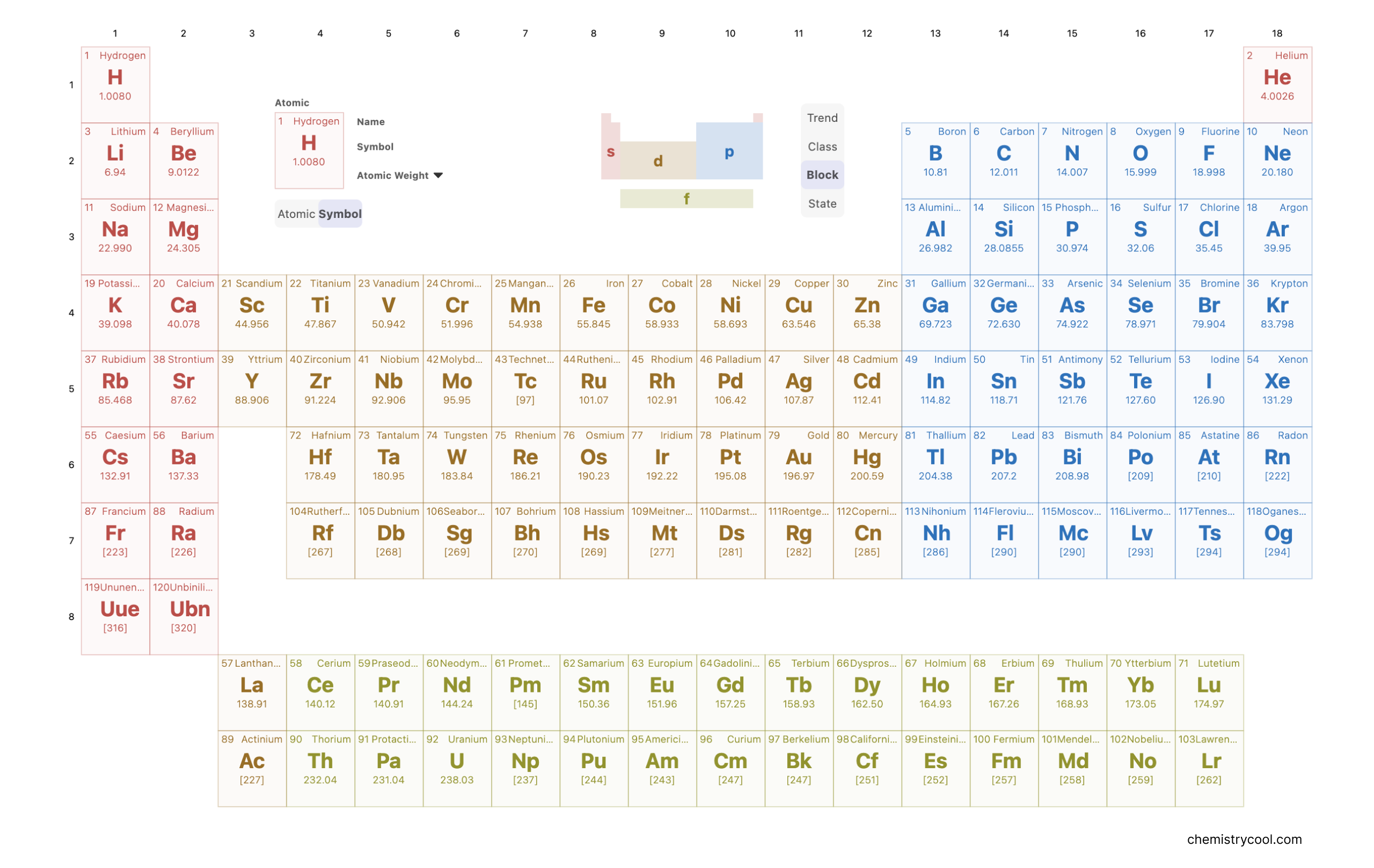1374x868 pixels.
Task: Select Symbol in the Atomic/Symbol toggle
Action: click(x=340, y=214)
